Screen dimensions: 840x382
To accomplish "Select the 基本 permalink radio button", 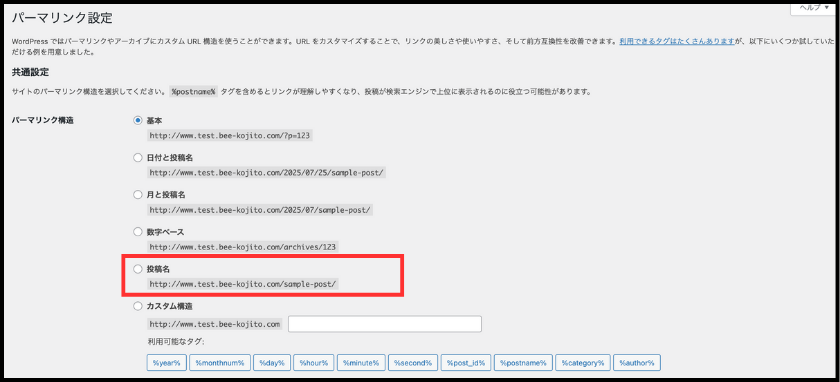I will point(138,121).
